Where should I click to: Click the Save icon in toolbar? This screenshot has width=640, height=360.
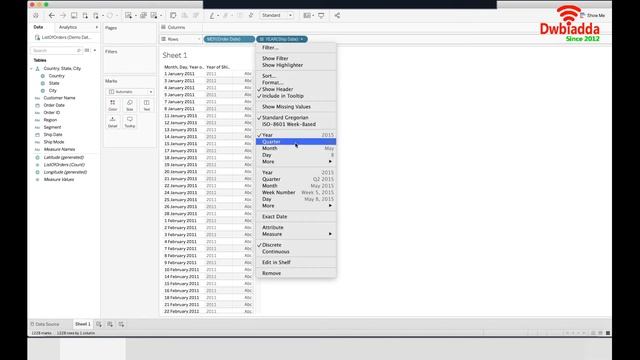pyautogui.click(x=74, y=16)
